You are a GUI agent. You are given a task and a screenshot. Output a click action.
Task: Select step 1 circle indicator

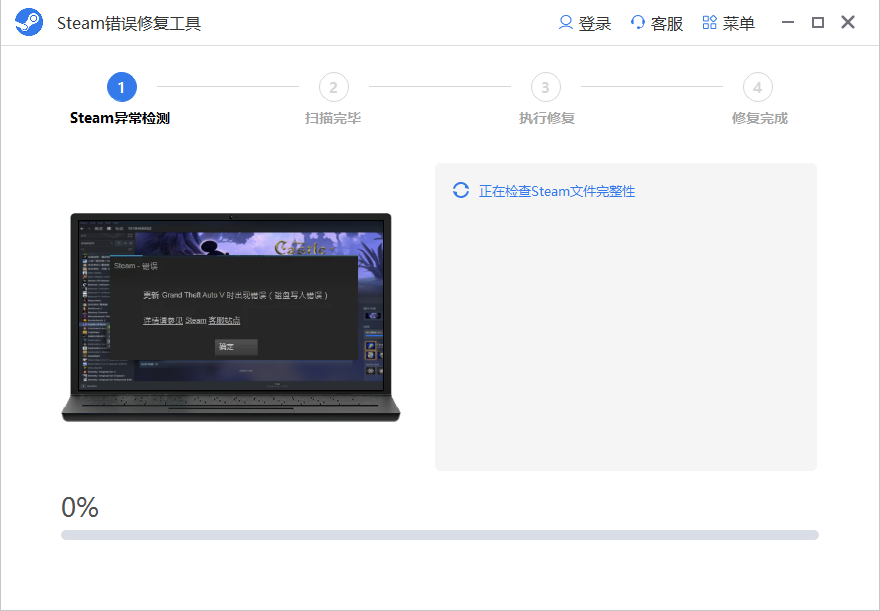point(122,87)
